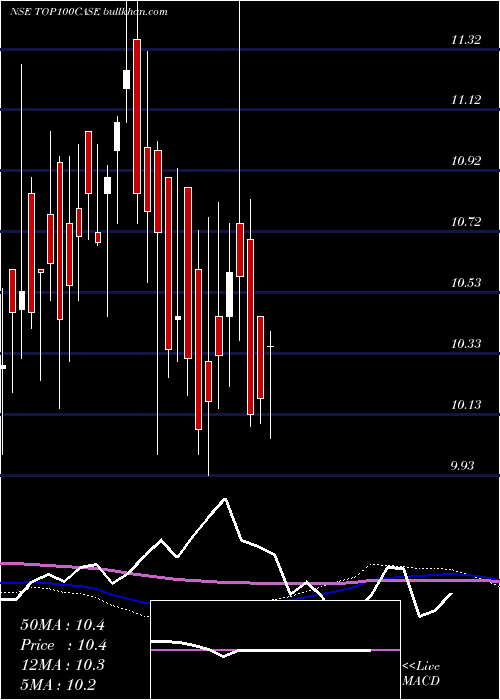Click the 10.72 price axis label
The width and height of the screenshot is (500, 700).
(x=466, y=221)
